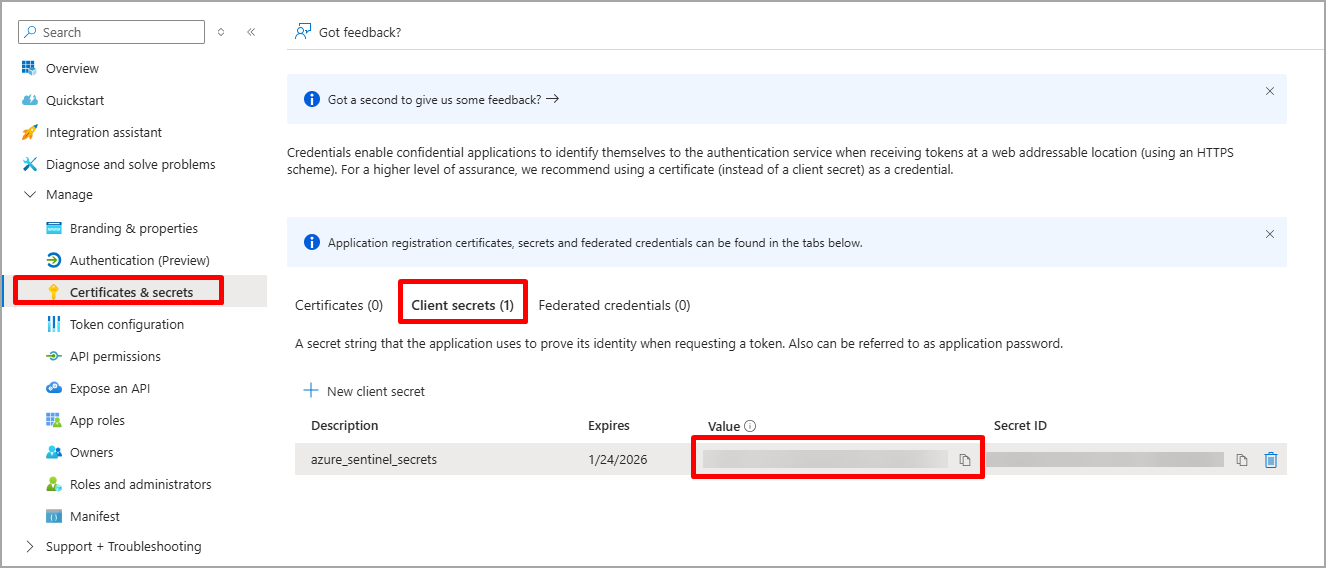Click the up-down arrows beside Search

(221, 32)
